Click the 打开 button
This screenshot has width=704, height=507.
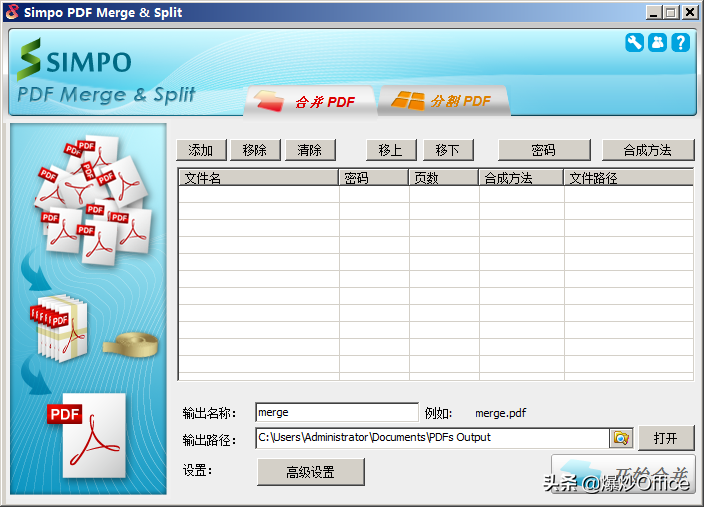click(666, 438)
